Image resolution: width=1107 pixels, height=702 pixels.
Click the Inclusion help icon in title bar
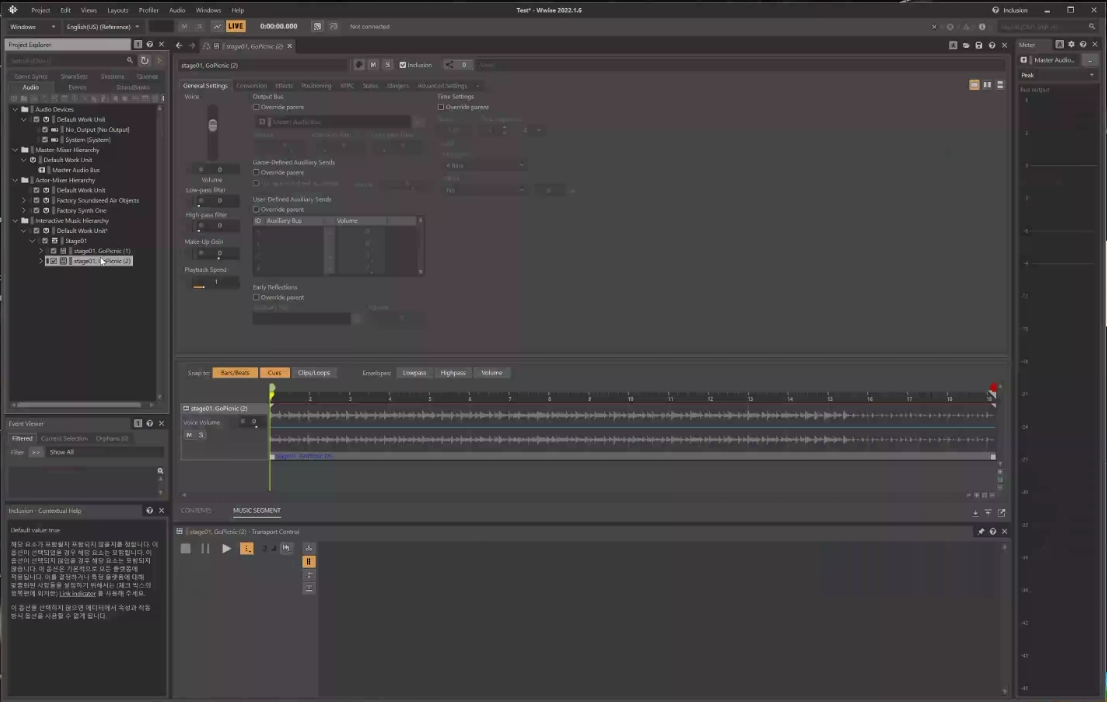[x=995, y=10]
